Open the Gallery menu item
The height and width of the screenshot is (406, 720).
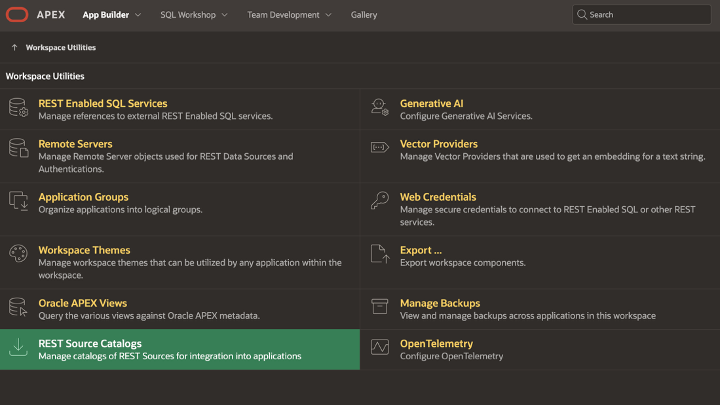(364, 15)
